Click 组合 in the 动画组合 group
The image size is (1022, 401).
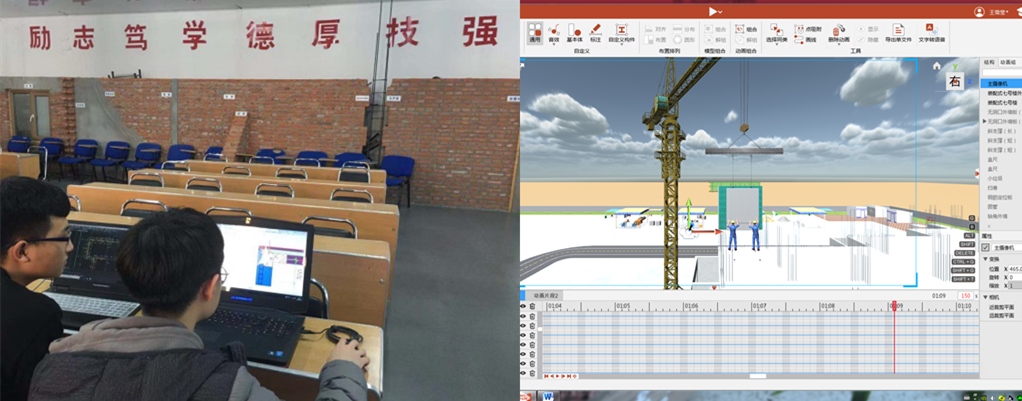(x=746, y=29)
